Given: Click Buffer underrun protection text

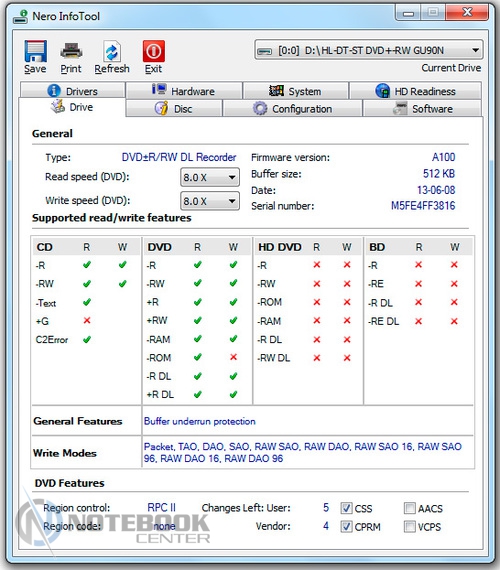Looking at the screenshot, I should click(200, 421).
